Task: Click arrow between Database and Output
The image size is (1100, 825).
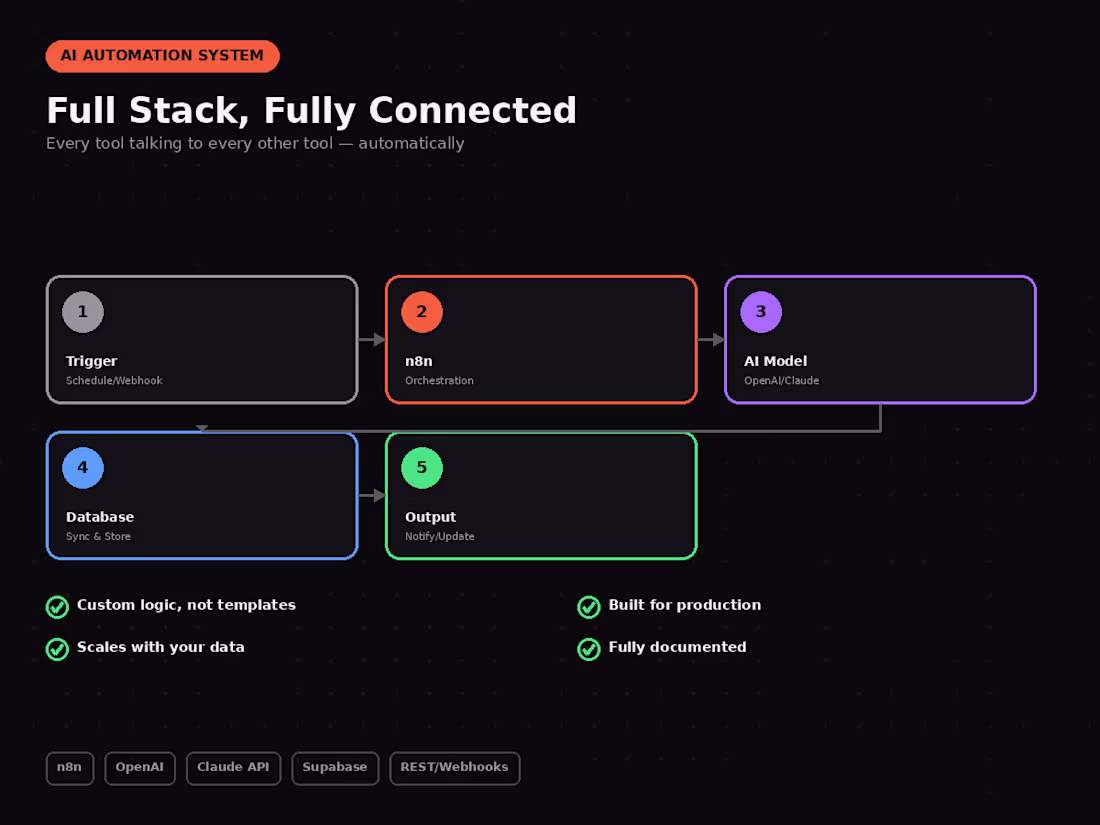Action: pos(372,495)
